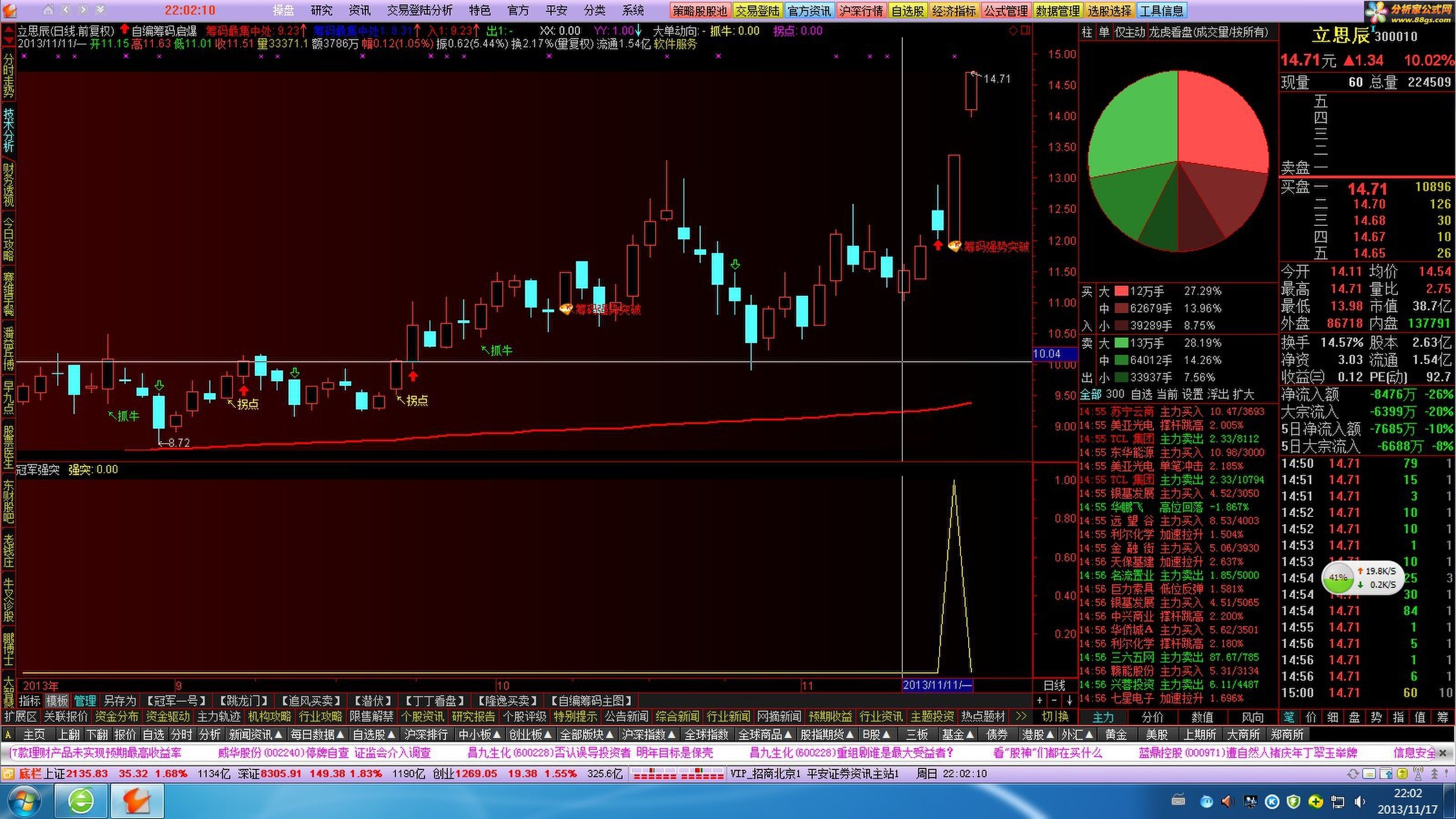Click the yellow note icon in status bar

pyautogui.click(x=1369, y=773)
